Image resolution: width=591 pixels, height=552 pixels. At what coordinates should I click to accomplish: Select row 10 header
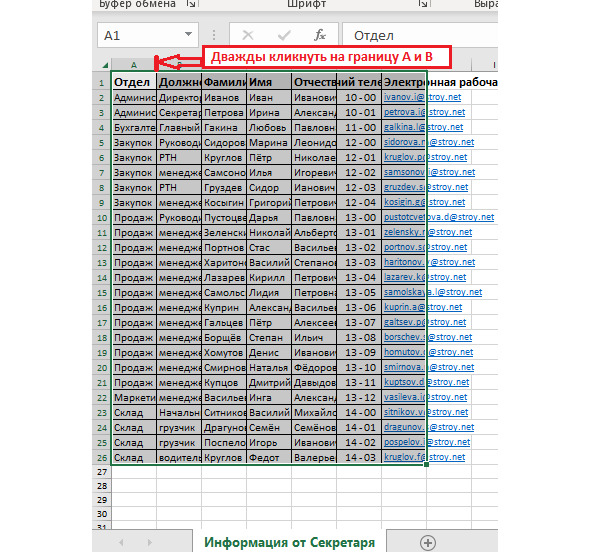(102, 218)
